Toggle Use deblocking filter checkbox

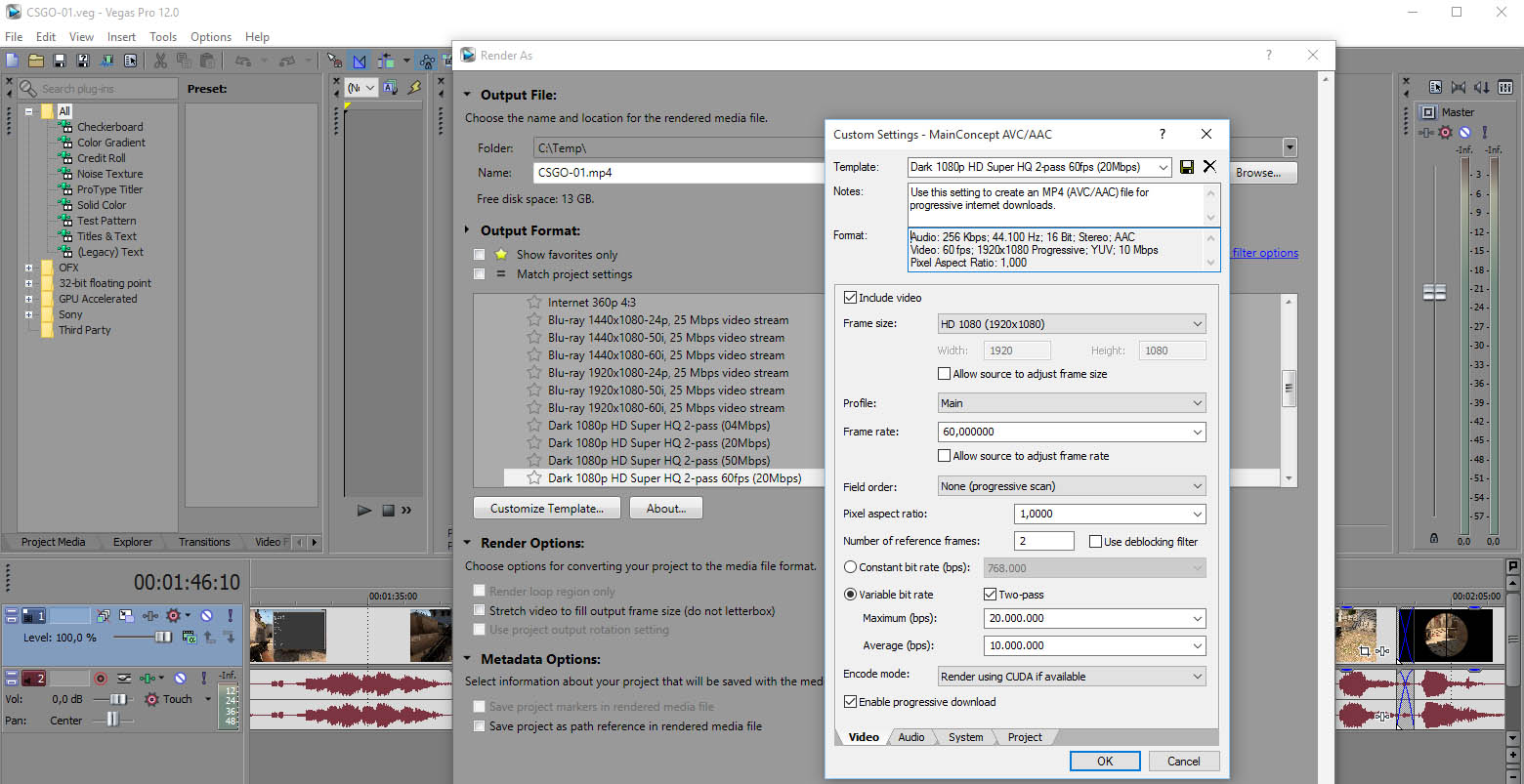[x=1095, y=542]
